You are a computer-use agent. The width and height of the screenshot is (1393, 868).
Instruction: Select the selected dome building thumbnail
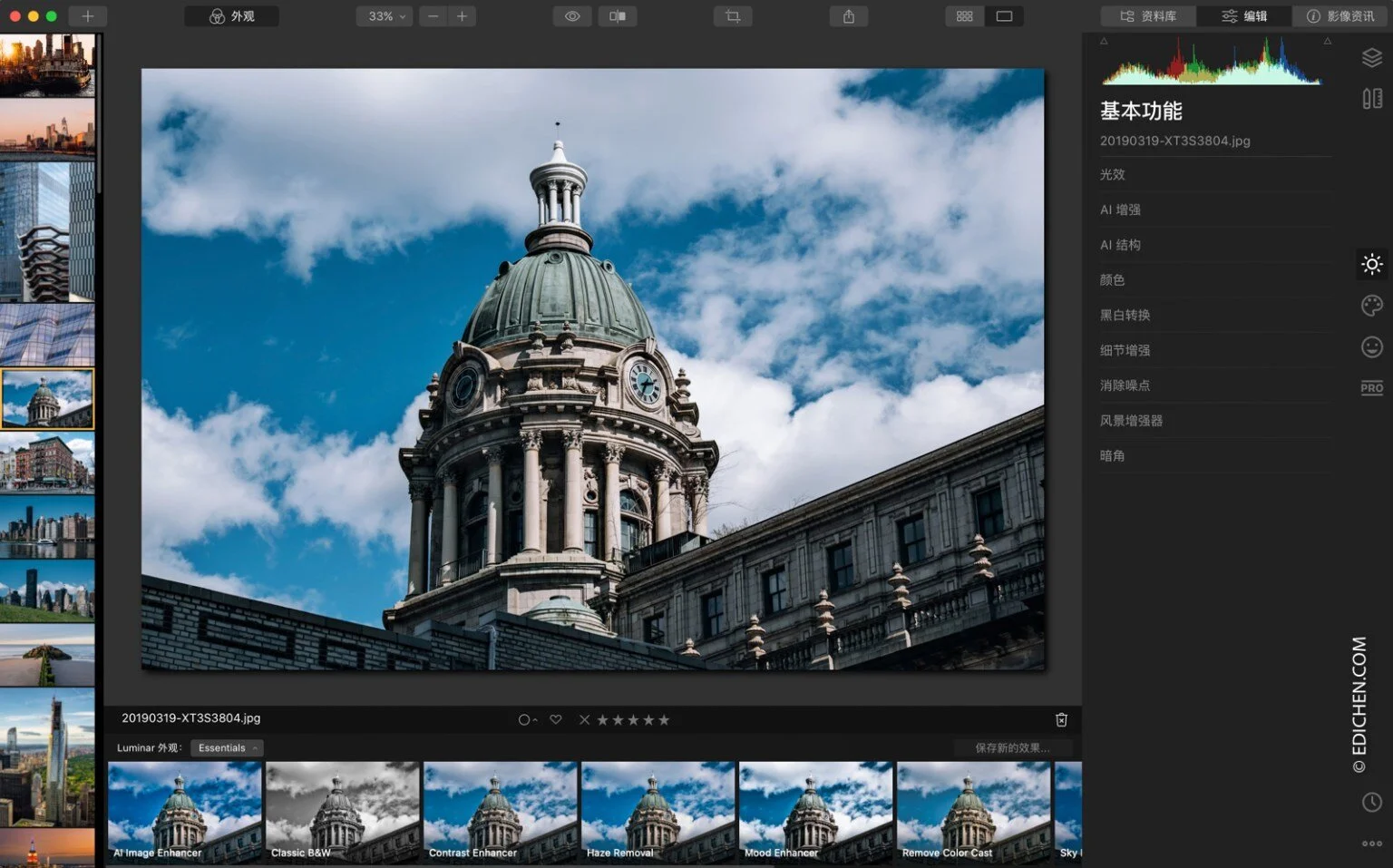tap(47, 398)
